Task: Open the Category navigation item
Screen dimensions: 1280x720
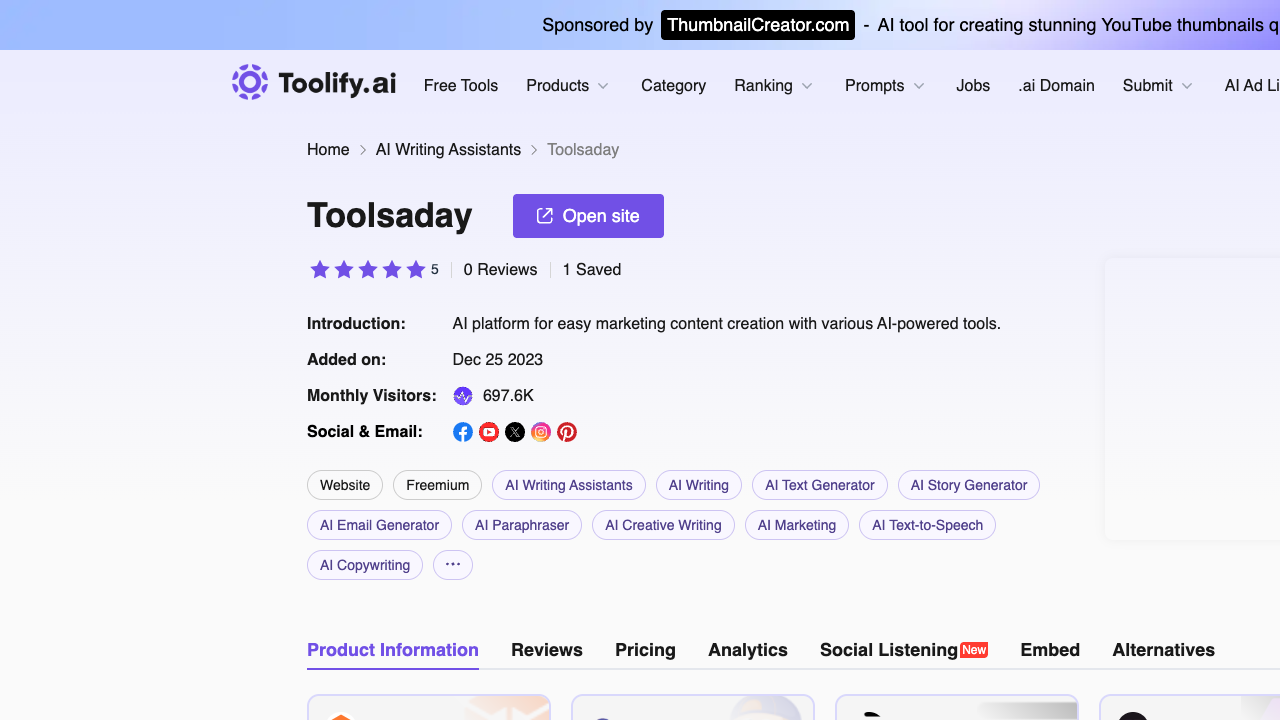Action: click(673, 86)
